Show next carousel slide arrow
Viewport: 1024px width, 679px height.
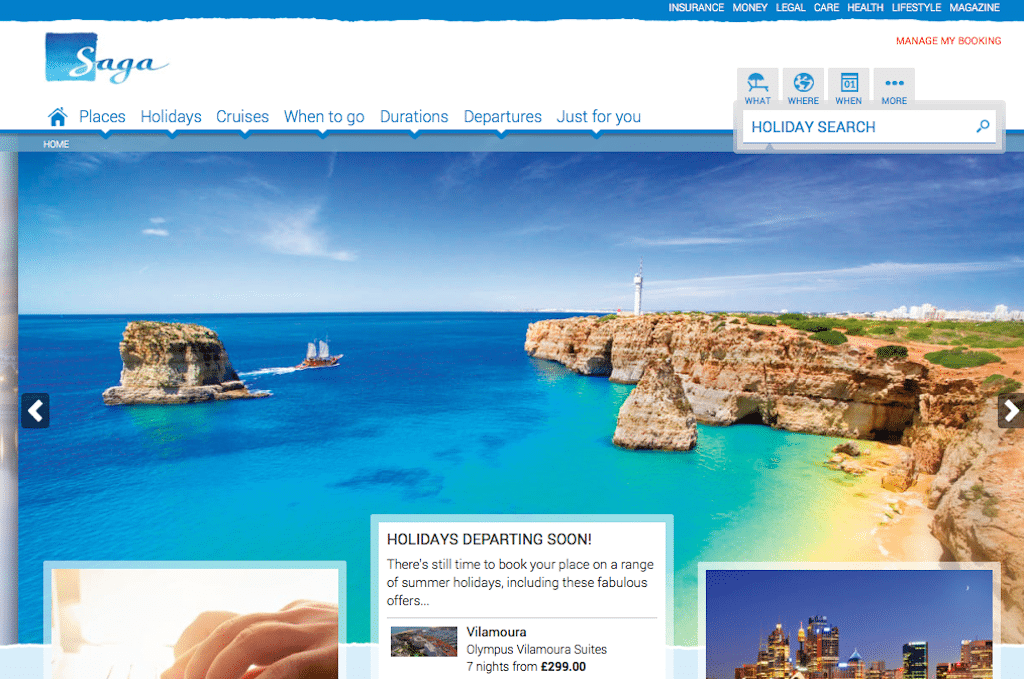tap(1011, 411)
